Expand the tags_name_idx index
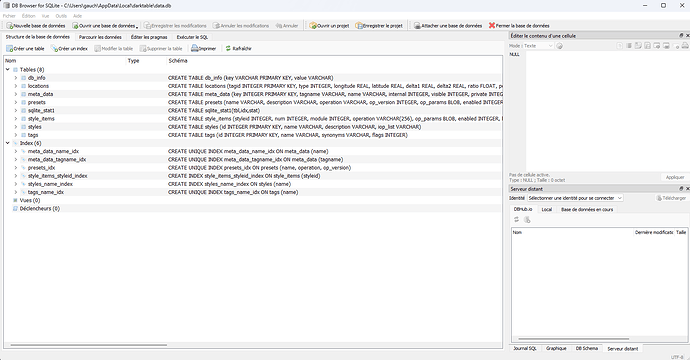Viewport: 690px width, 360px height. pos(16,192)
